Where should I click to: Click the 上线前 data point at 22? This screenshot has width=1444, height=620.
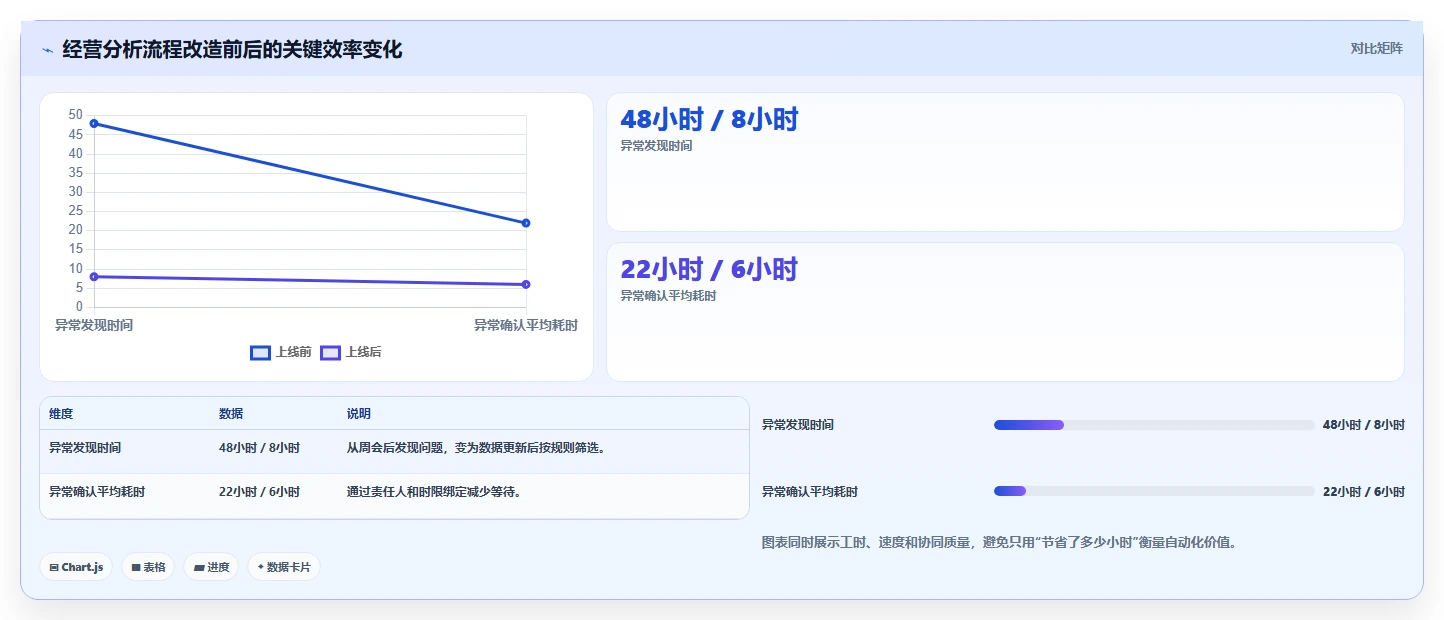pyautogui.click(x=526, y=223)
